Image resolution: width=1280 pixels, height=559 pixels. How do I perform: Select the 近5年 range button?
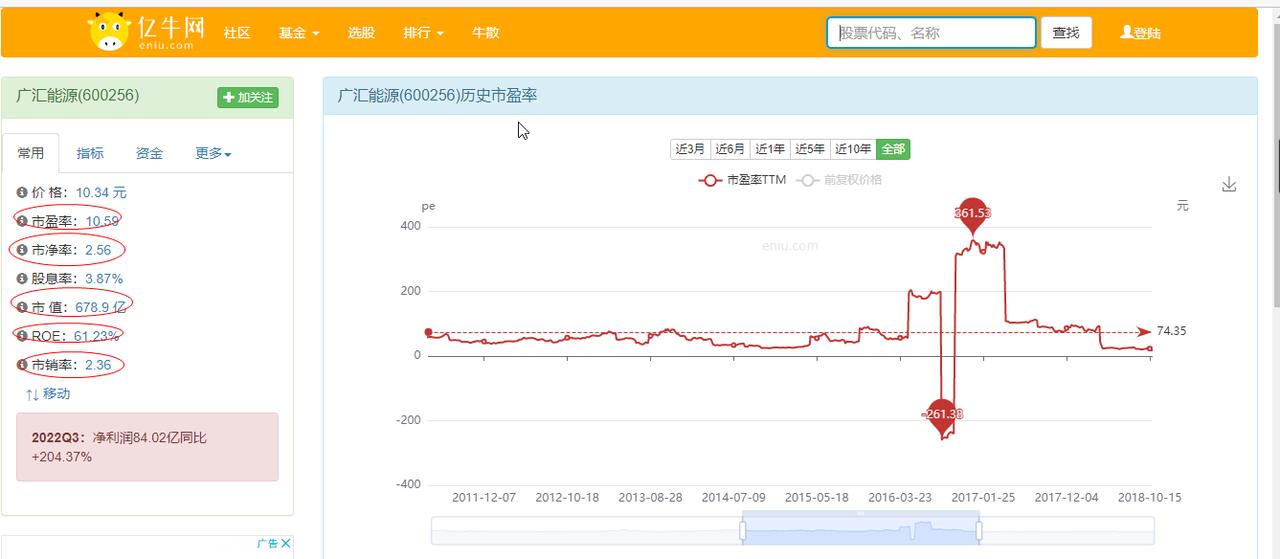(810, 149)
